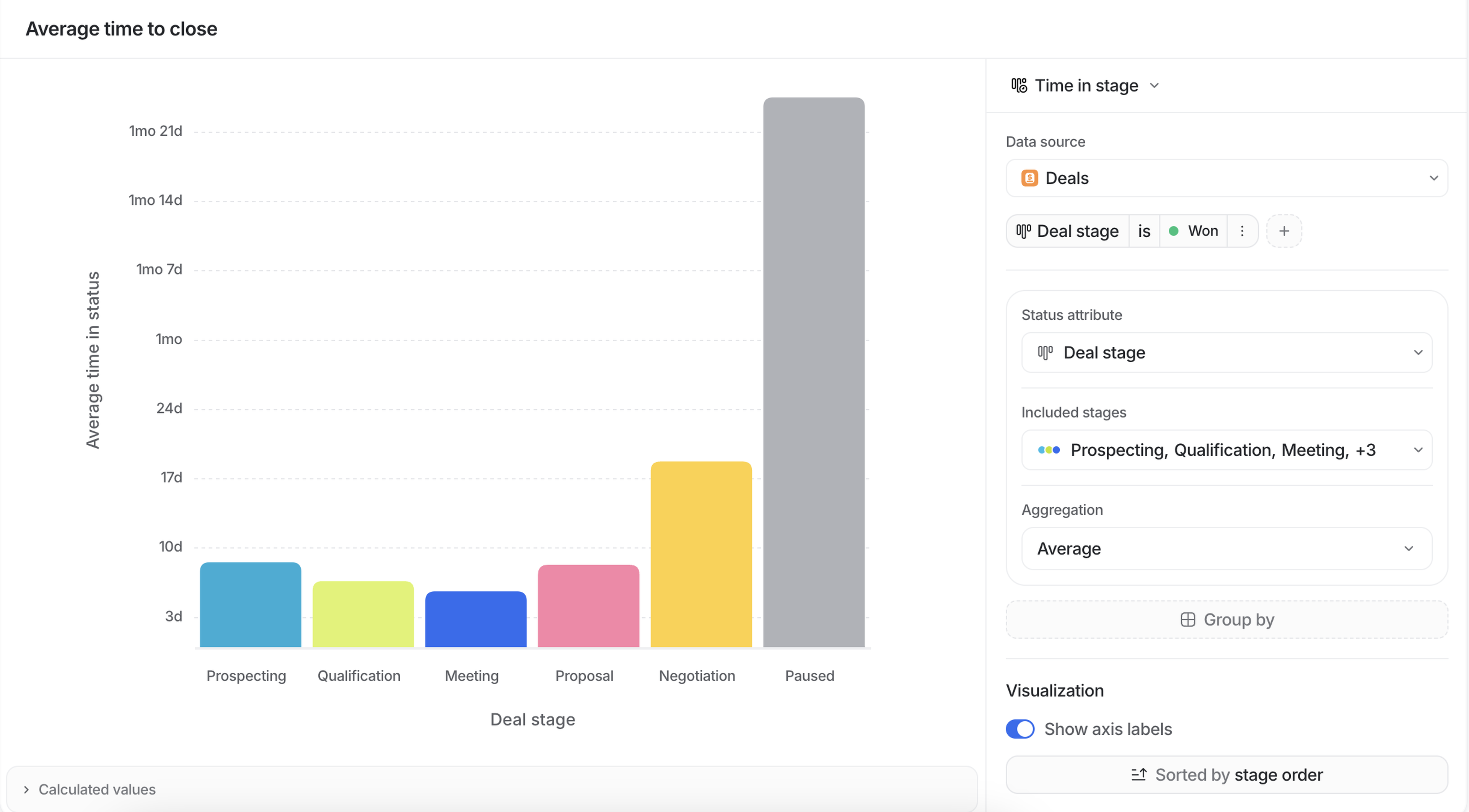Toggle Show axis labels switch
The height and width of the screenshot is (812, 1469).
pos(1020,729)
